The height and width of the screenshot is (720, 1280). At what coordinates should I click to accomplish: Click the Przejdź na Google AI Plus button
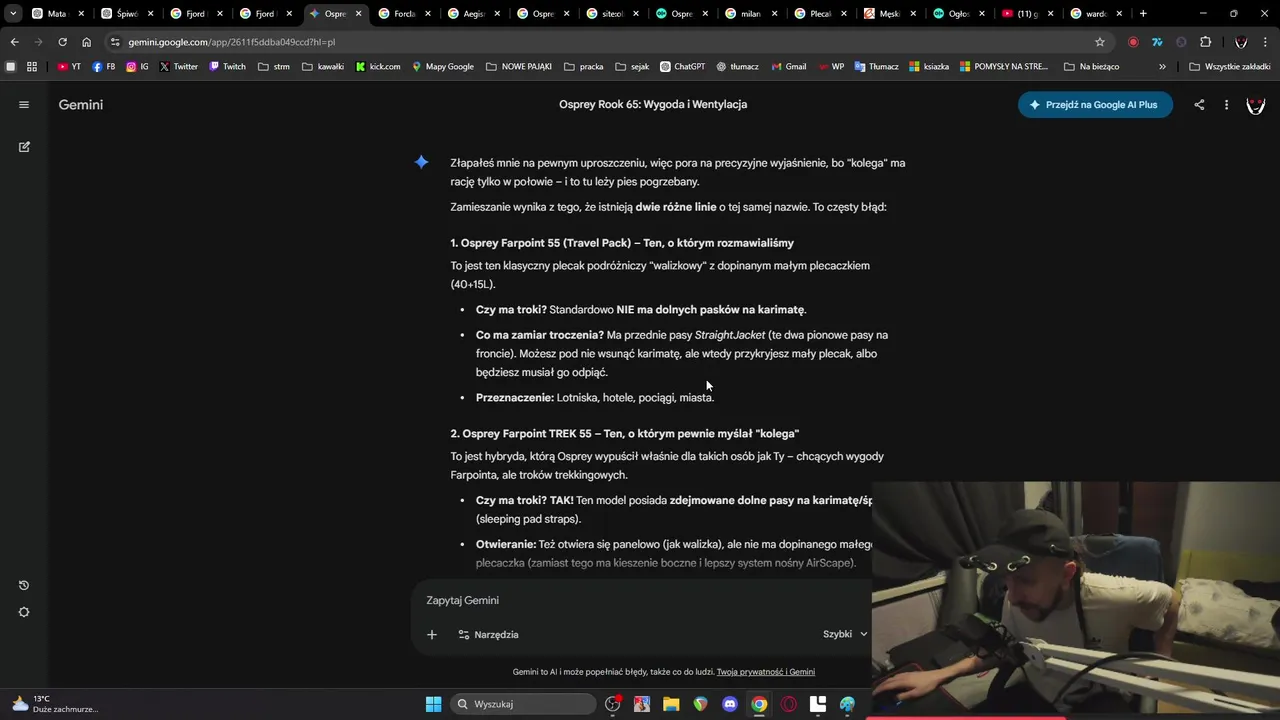[1095, 104]
